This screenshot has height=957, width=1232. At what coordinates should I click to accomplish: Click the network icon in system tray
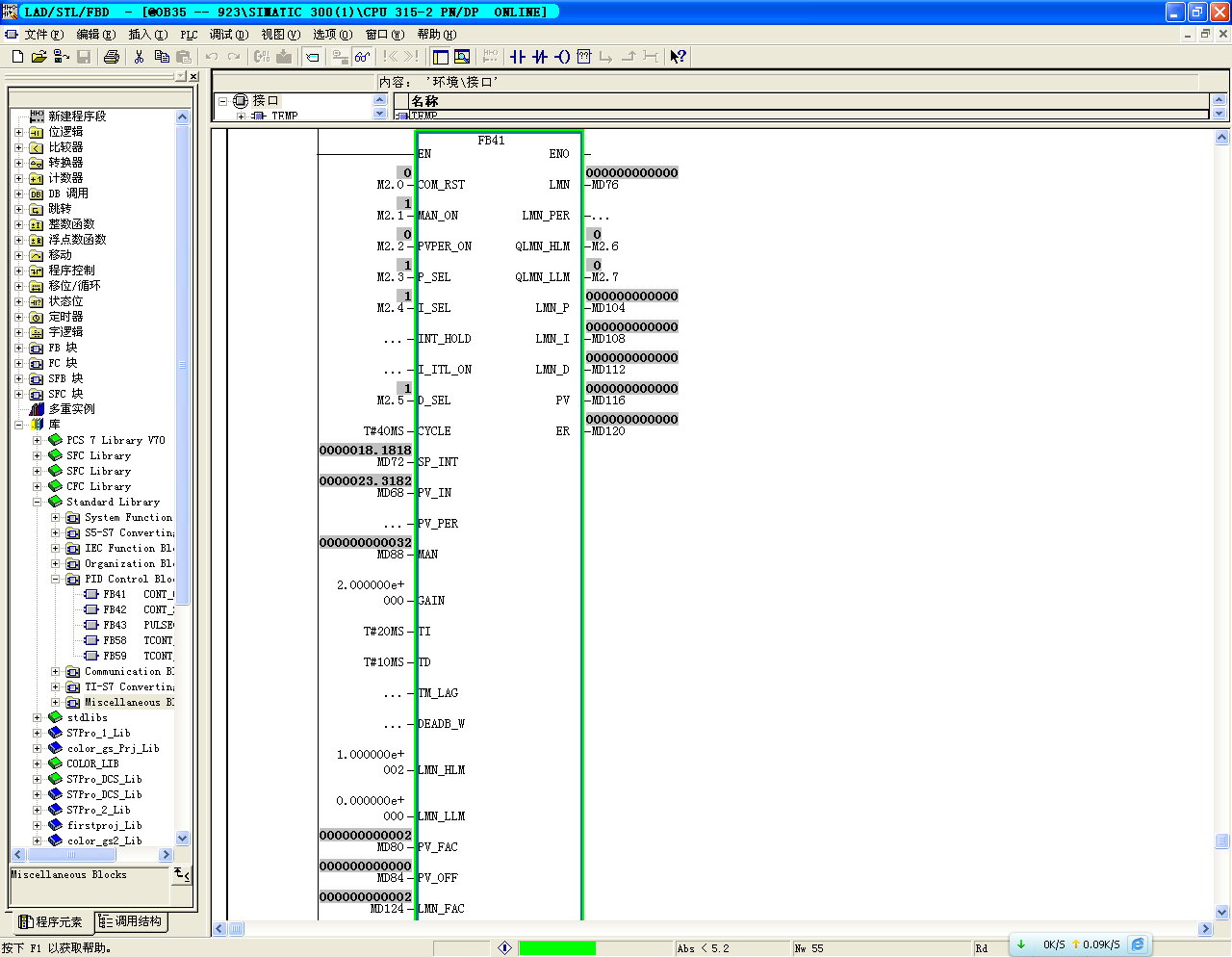[x=1138, y=944]
